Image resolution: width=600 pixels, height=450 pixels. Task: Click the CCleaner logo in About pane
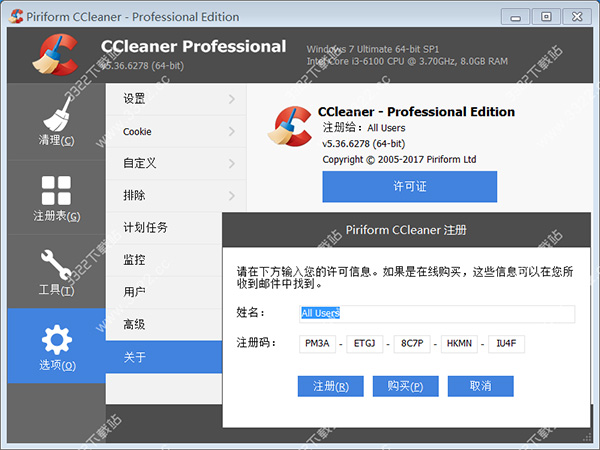point(290,126)
